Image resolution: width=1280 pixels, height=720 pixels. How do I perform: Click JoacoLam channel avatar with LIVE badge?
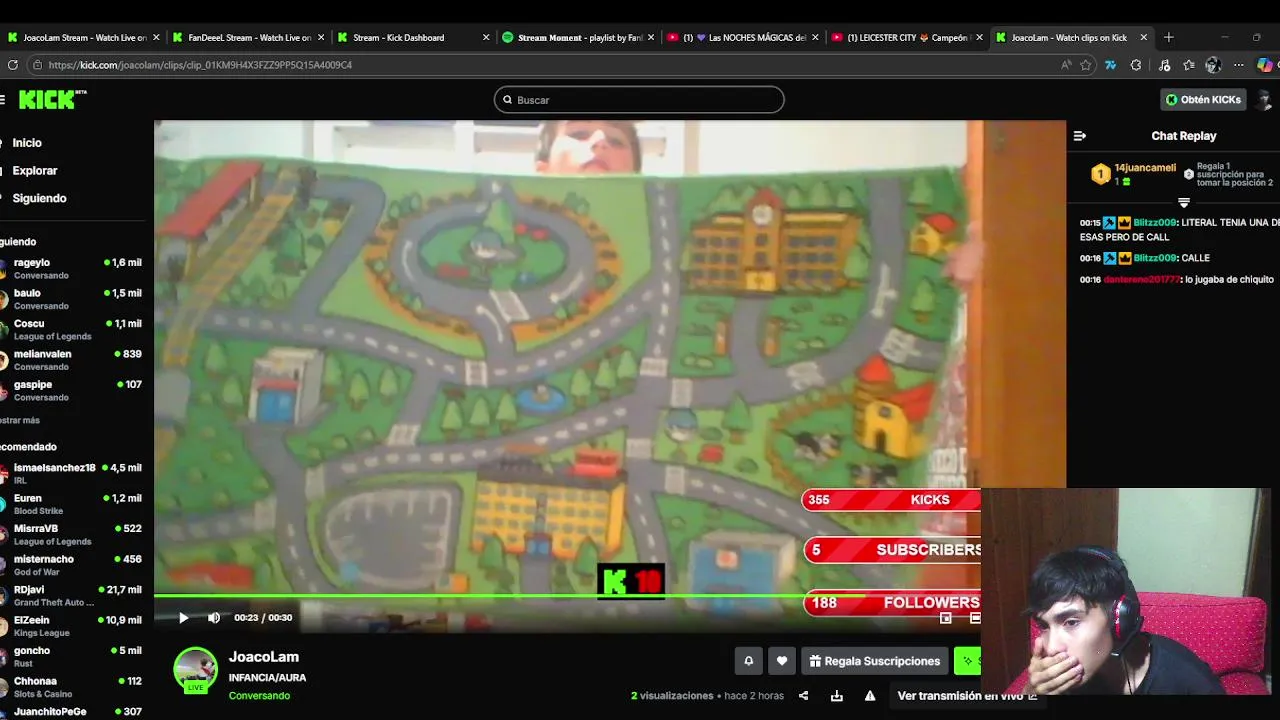point(195,671)
